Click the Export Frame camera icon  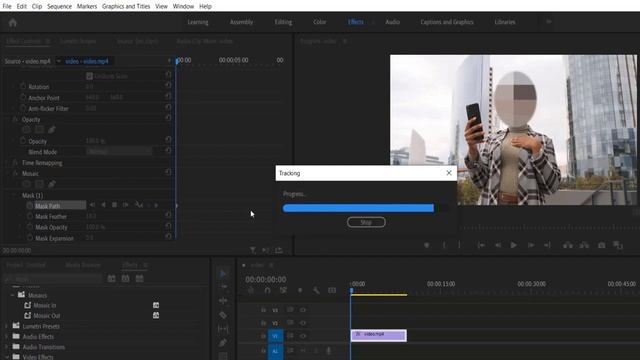pos(602,245)
